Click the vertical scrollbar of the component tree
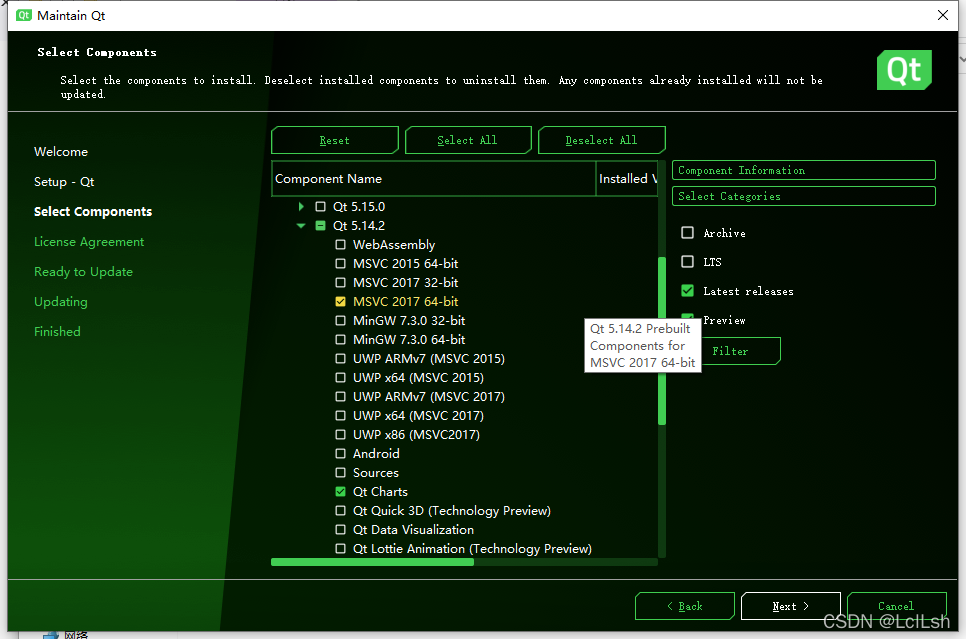The image size is (966, 639). tap(662, 341)
